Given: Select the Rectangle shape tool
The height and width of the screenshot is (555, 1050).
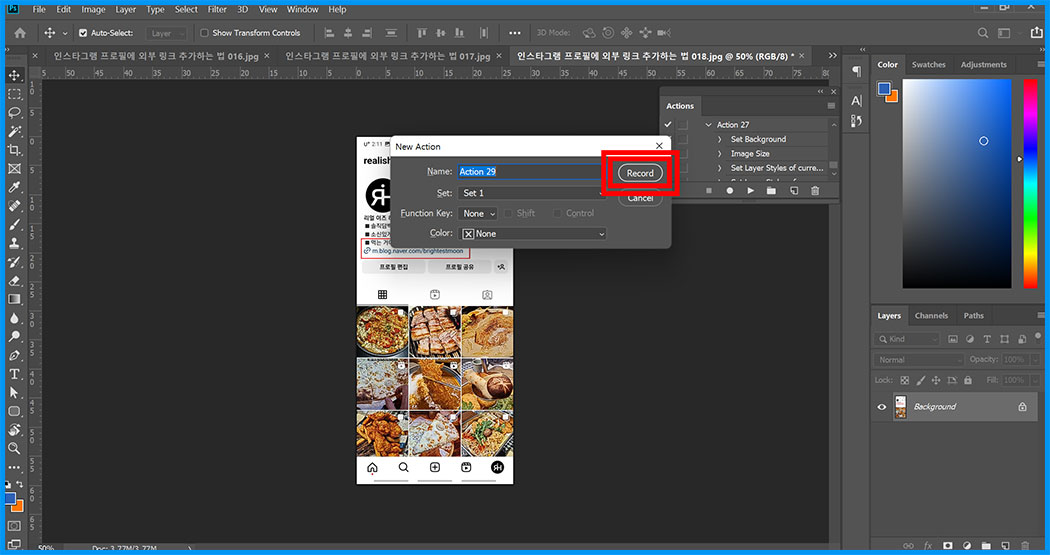Looking at the screenshot, I should tap(14, 411).
